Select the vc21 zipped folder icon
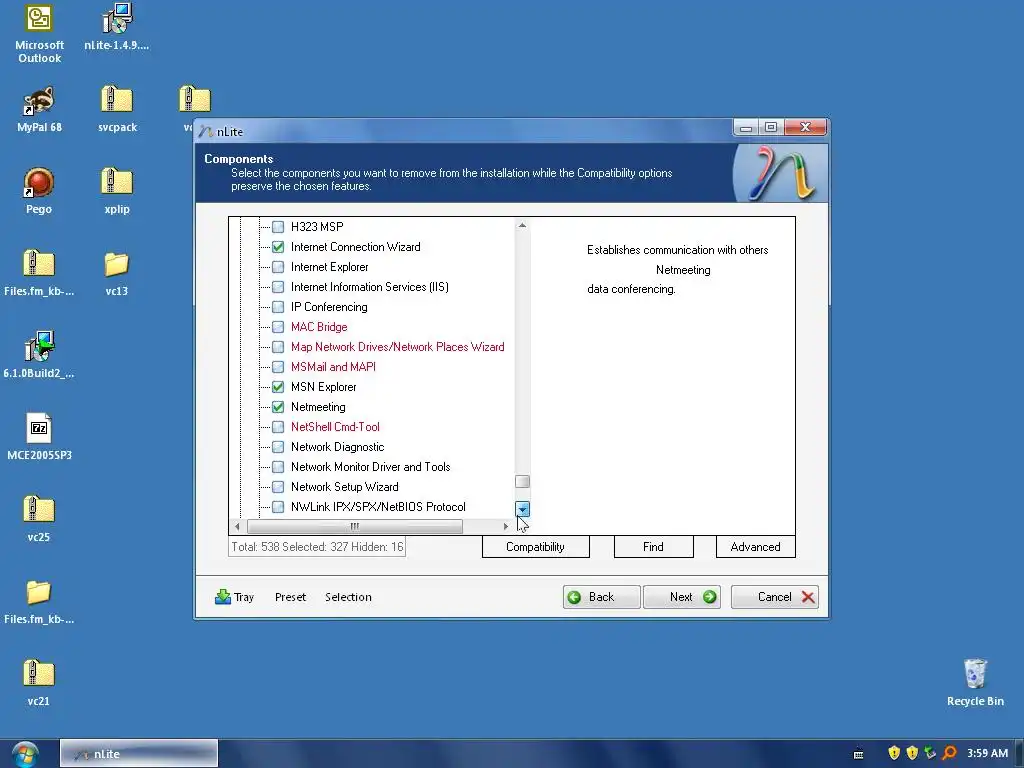1024x768 pixels. pyautogui.click(x=39, y=683)
